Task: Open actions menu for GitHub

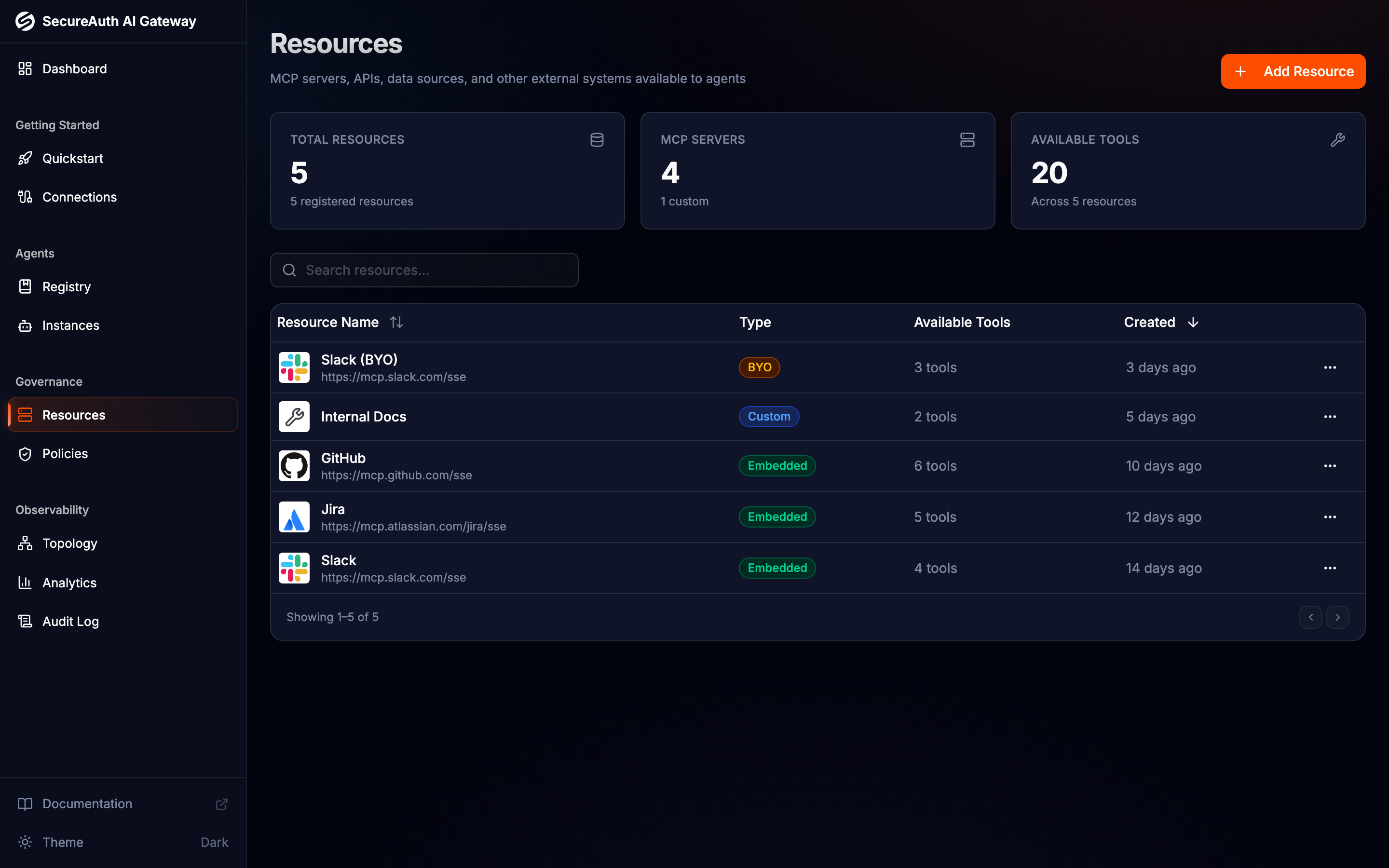Action: pos(1330,465)
